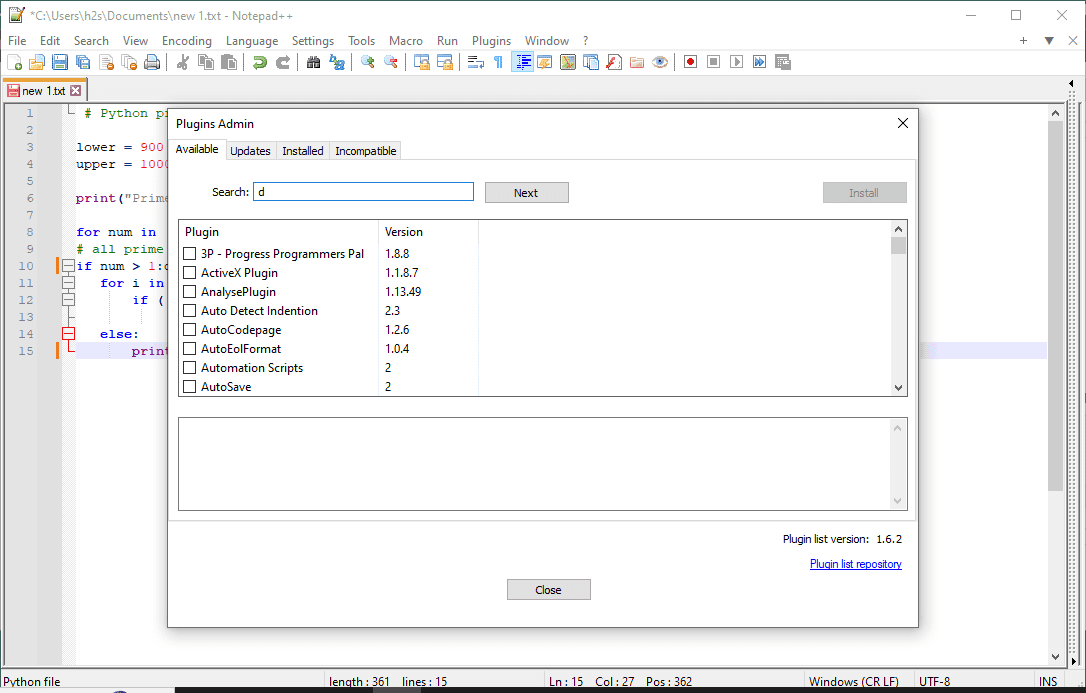Image resolution: width=1086 pixels, height=693 pixels.
Task: Click Run Macro Multiple Times icon
Action: (x=760, y=62)
